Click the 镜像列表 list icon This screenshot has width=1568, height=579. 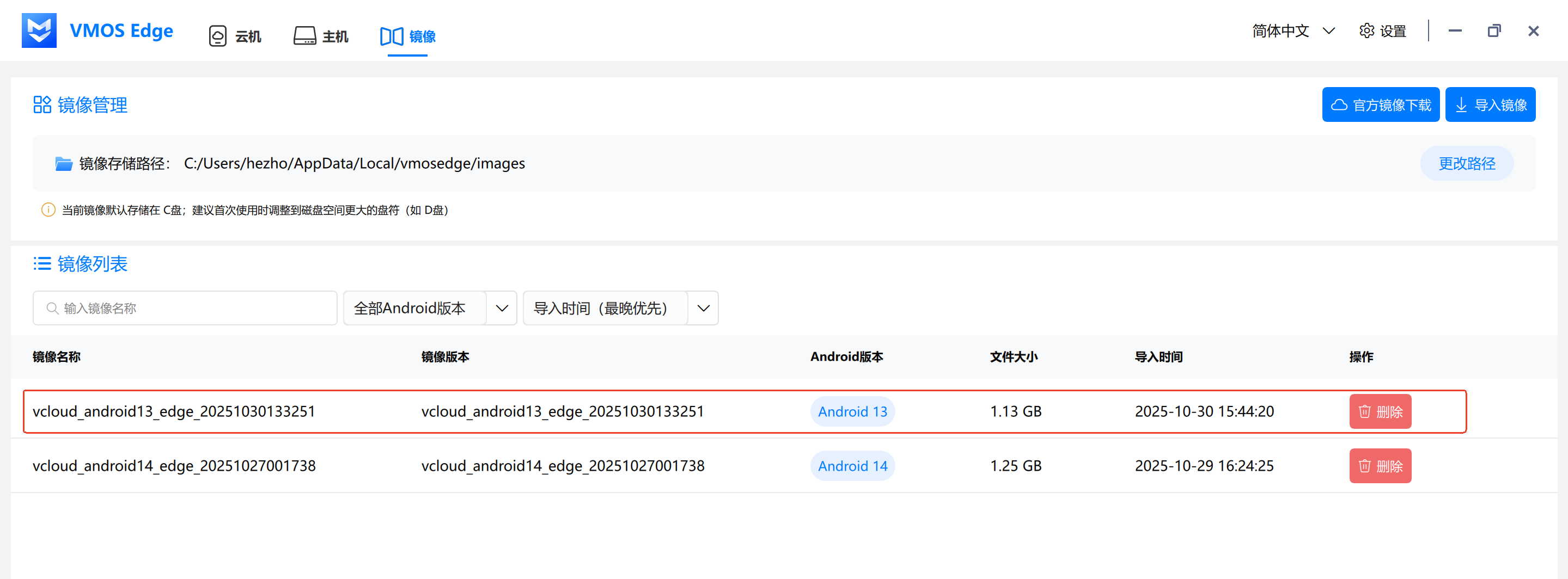(x=42, y=263)
